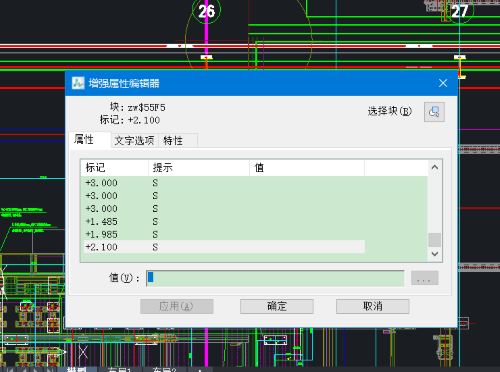This screenshot has height=372, width=500.
Task: Switch to the 文字选项 tab
Action: 134,140
